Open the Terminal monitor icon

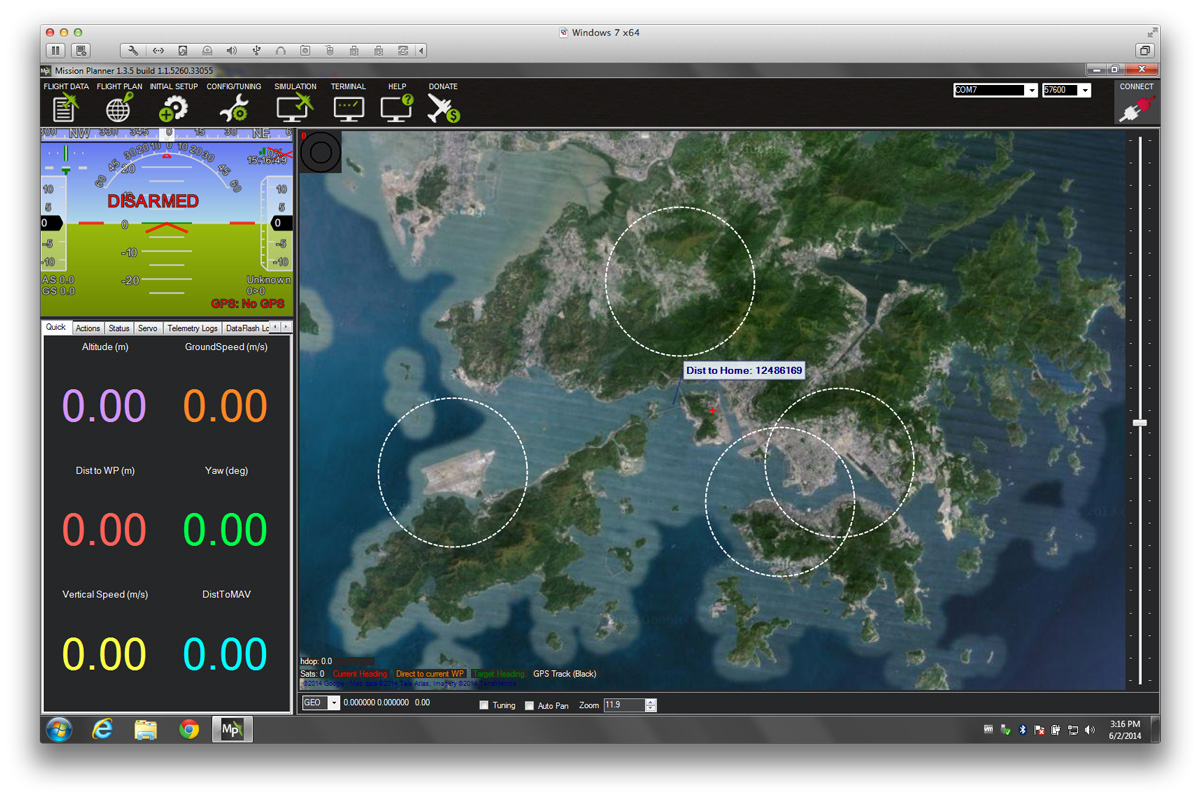[x=348, y=107]
